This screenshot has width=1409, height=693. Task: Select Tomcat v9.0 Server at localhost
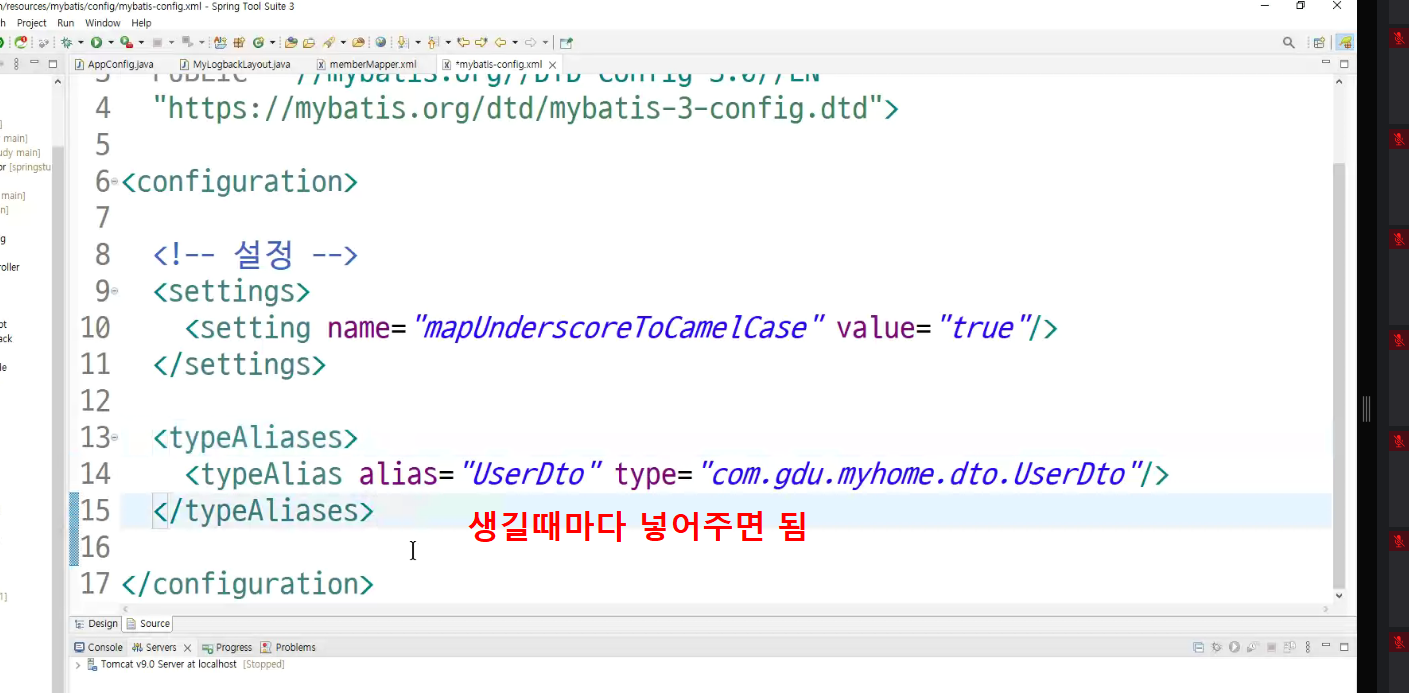click(x=168, y=664)
